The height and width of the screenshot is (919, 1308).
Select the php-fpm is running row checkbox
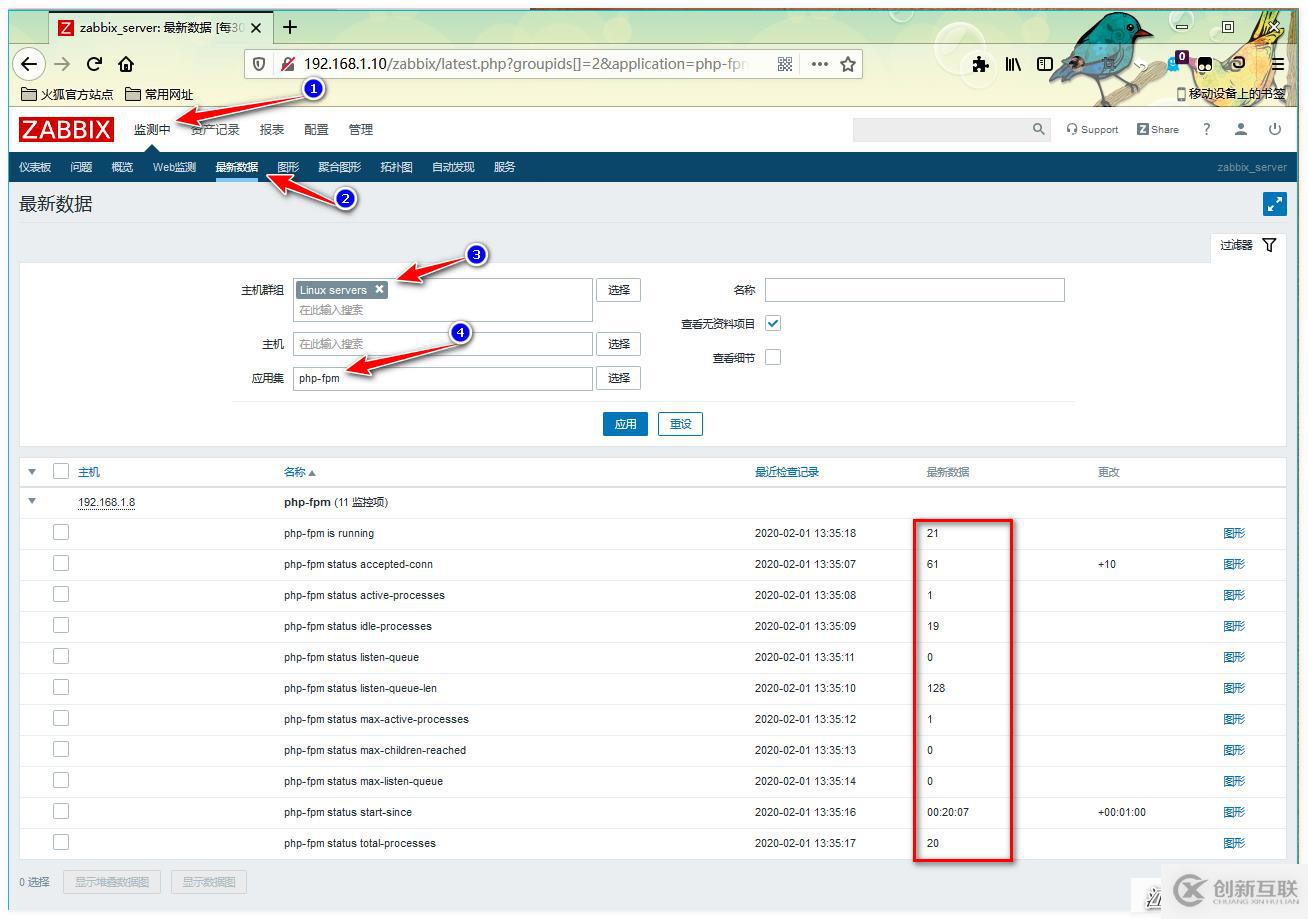[60, 532]
